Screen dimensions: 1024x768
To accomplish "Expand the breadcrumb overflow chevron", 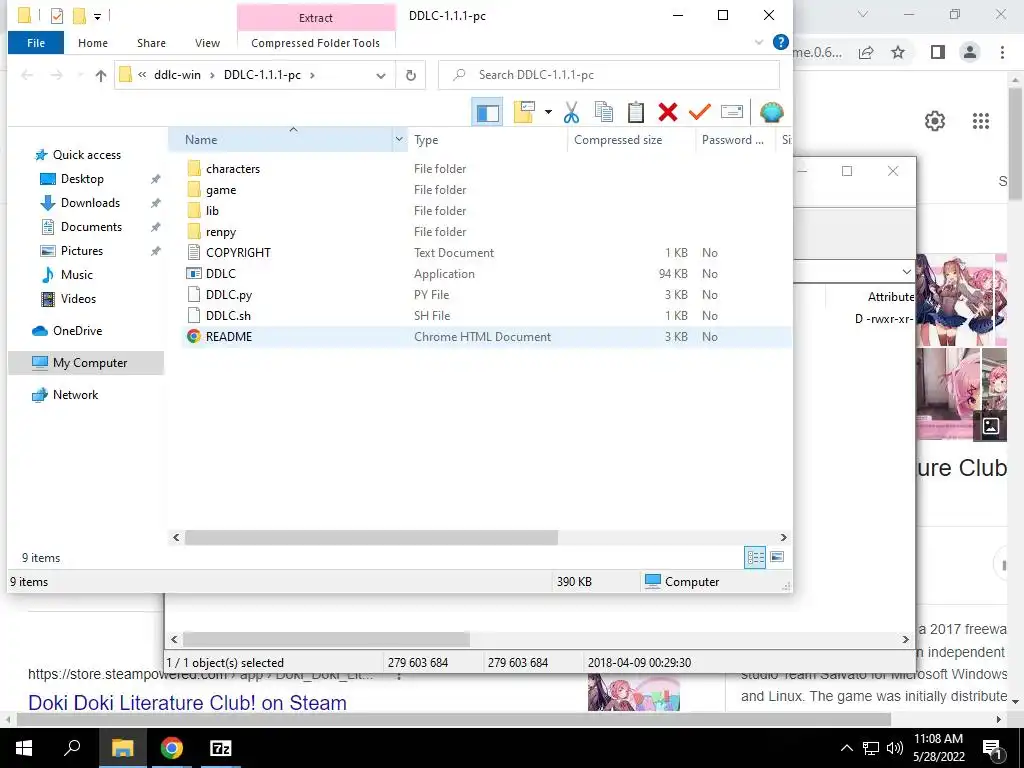I will 142,75.
